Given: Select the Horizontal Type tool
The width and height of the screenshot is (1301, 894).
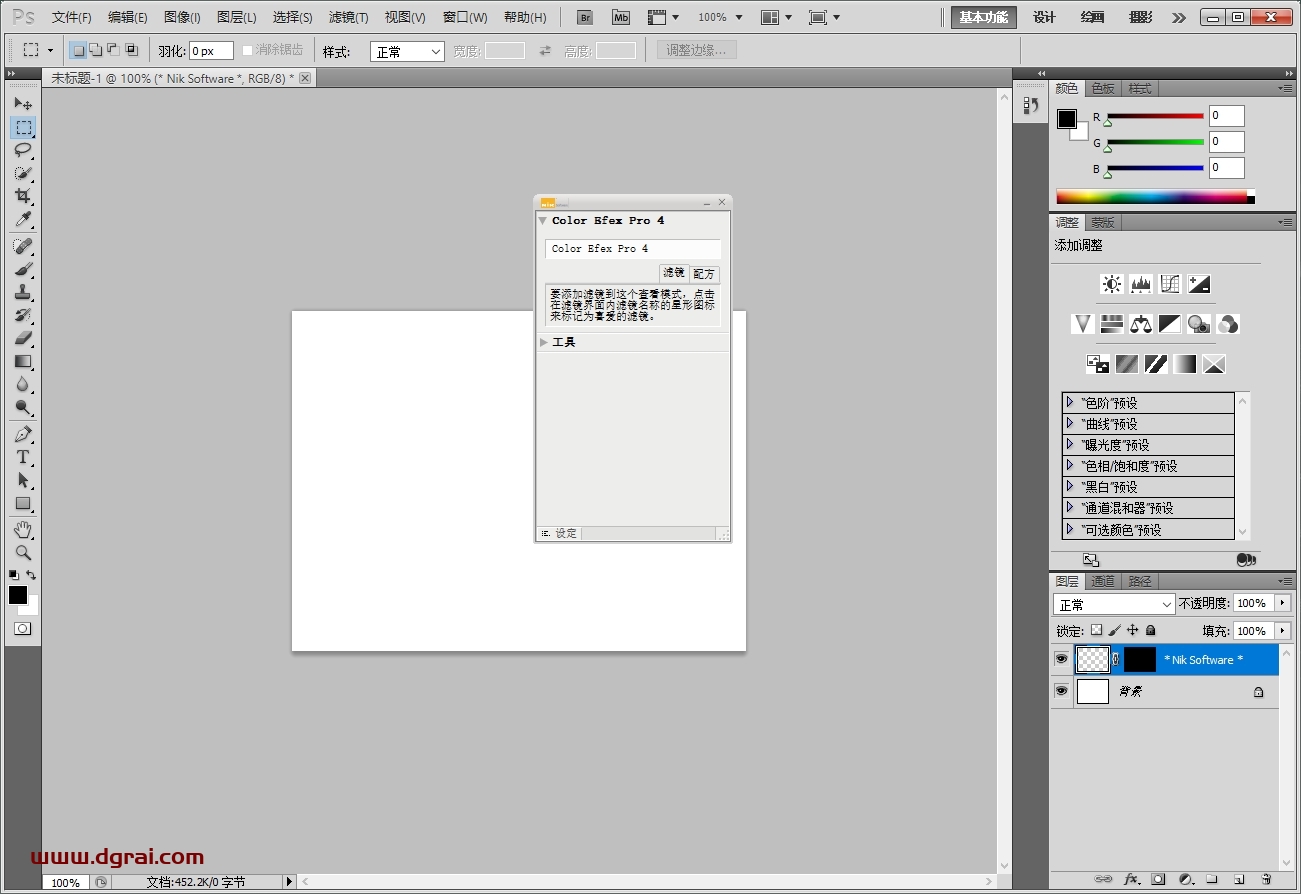Looking at the screenshot, I should [x=23, y=458].
